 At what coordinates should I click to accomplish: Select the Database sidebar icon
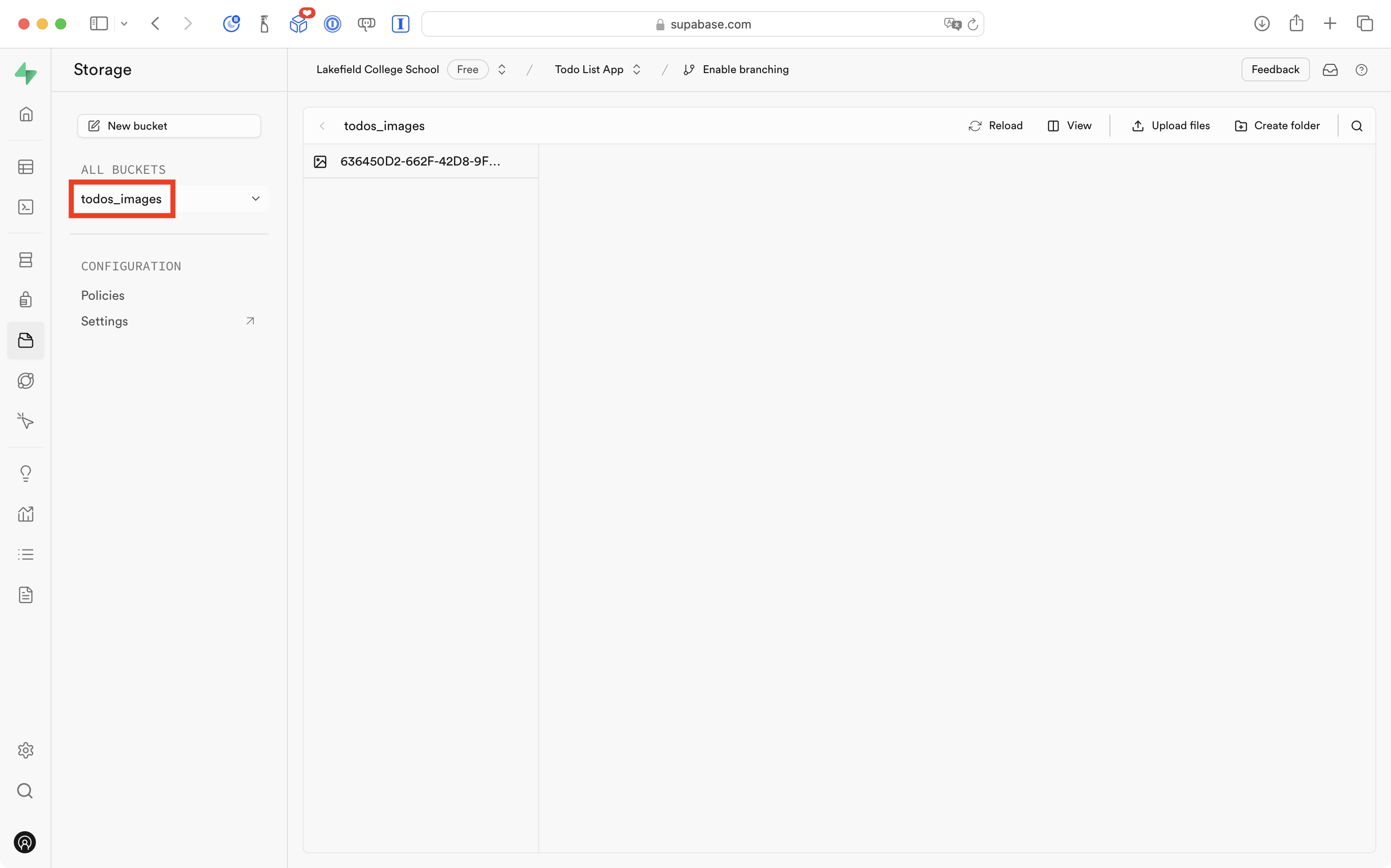pos(26,259)
